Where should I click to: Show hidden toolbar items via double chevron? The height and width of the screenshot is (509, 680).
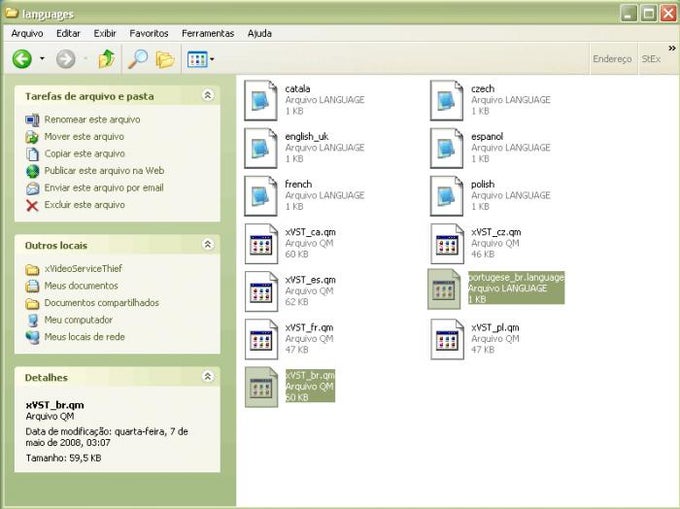[x=672, y=48]
